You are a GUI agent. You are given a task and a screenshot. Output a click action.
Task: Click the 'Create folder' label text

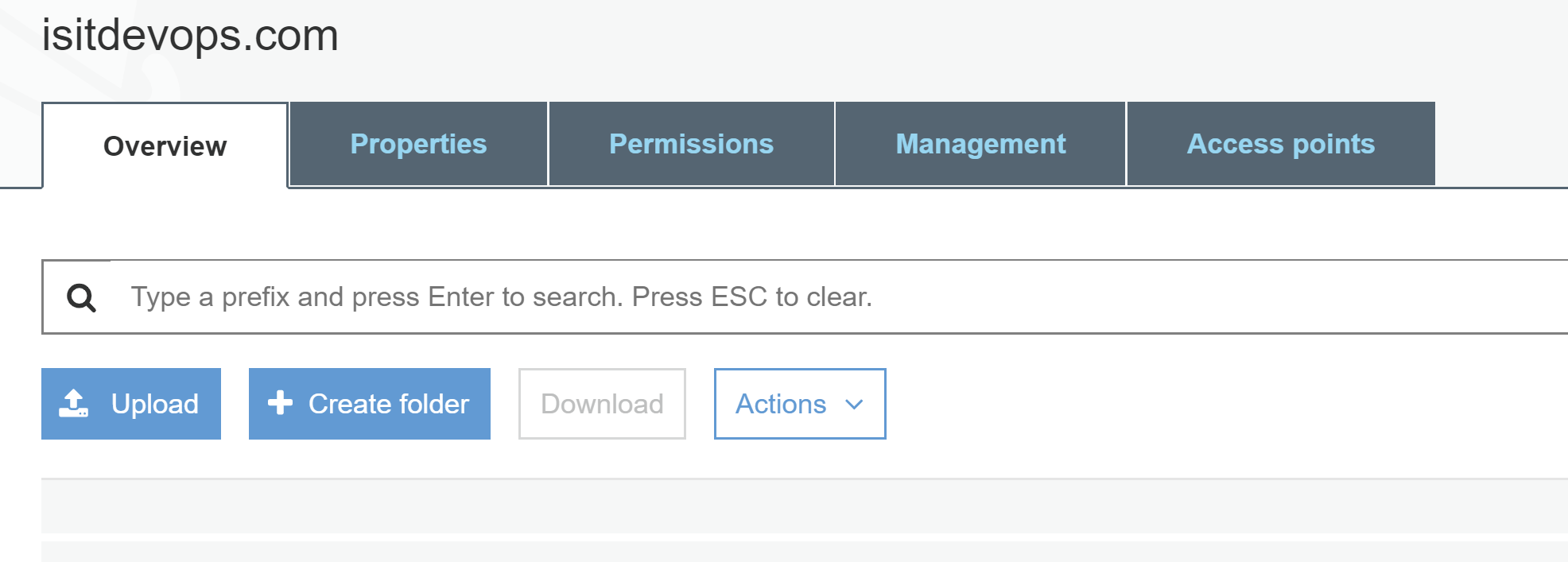click(389, 404)
